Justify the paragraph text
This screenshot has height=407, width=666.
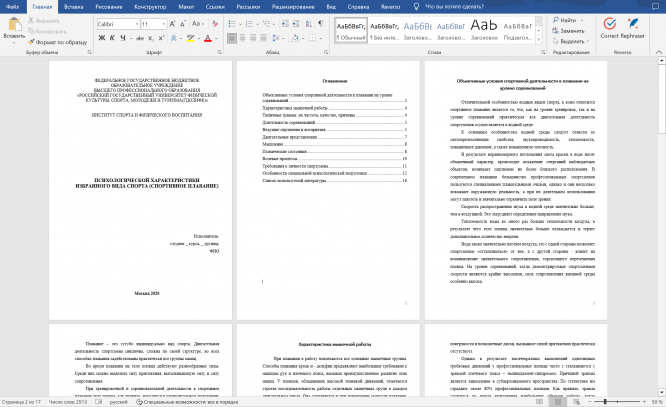(x=263, y=38)
